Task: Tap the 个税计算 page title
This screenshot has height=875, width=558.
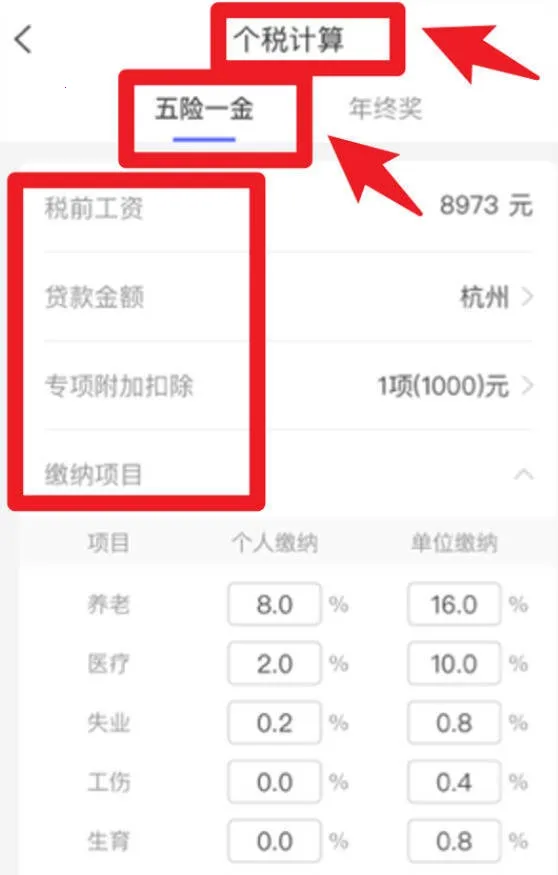Action: coord(288,40)
